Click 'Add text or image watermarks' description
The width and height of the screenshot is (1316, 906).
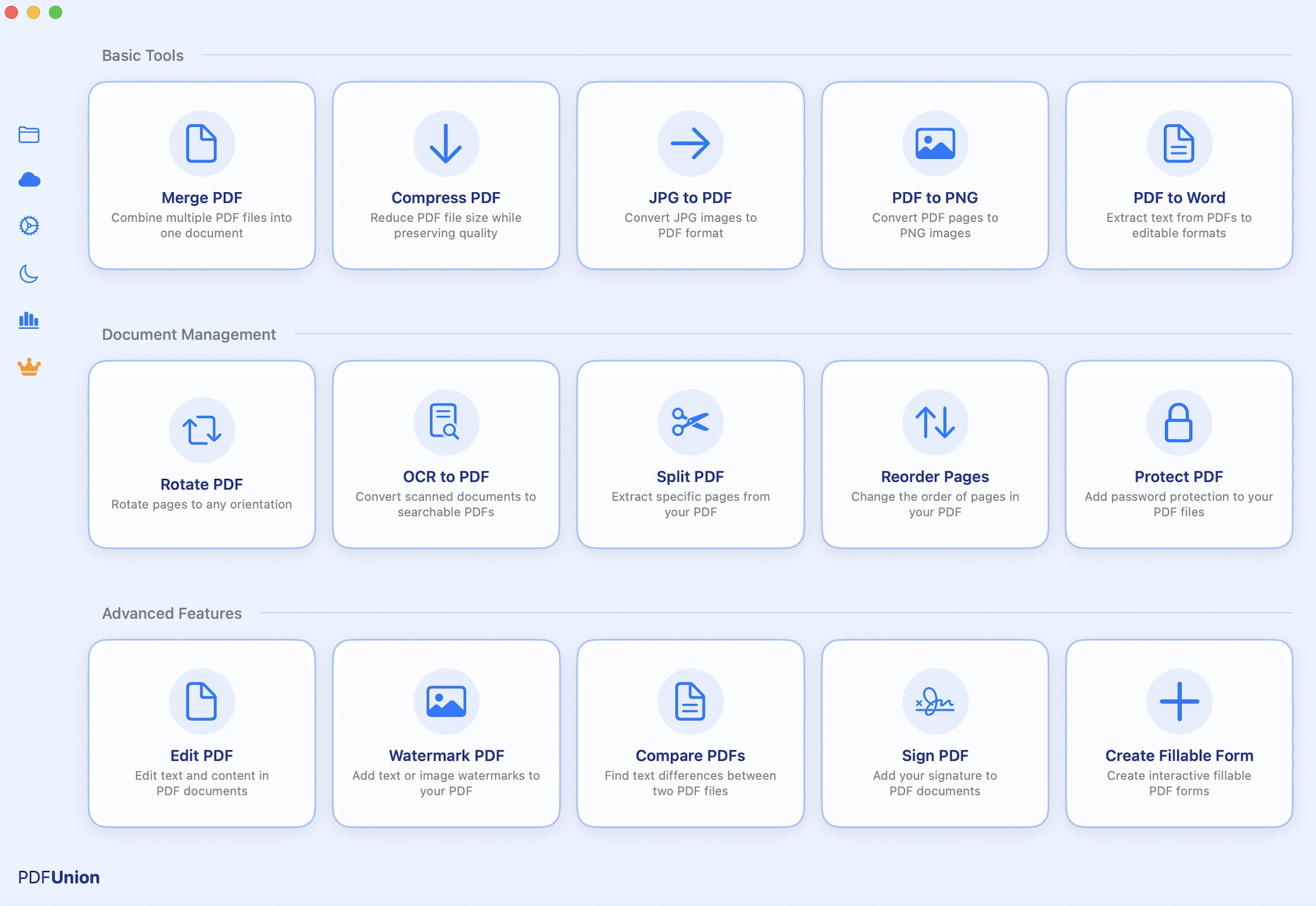tap(446, 783)
